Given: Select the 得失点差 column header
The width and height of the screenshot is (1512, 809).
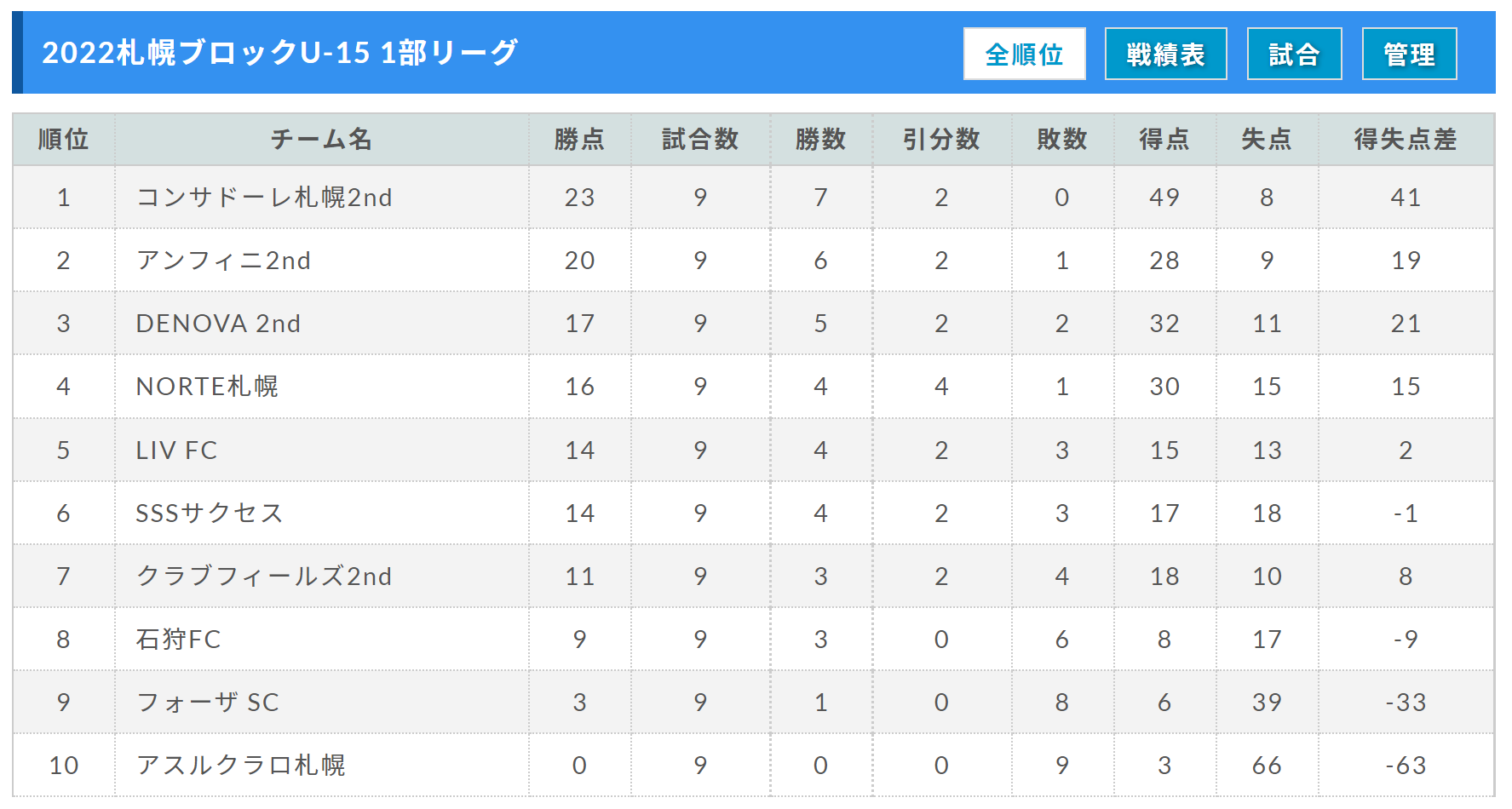Looking at the screenshot, I should pyautogui.click(x=1406, y=139).
